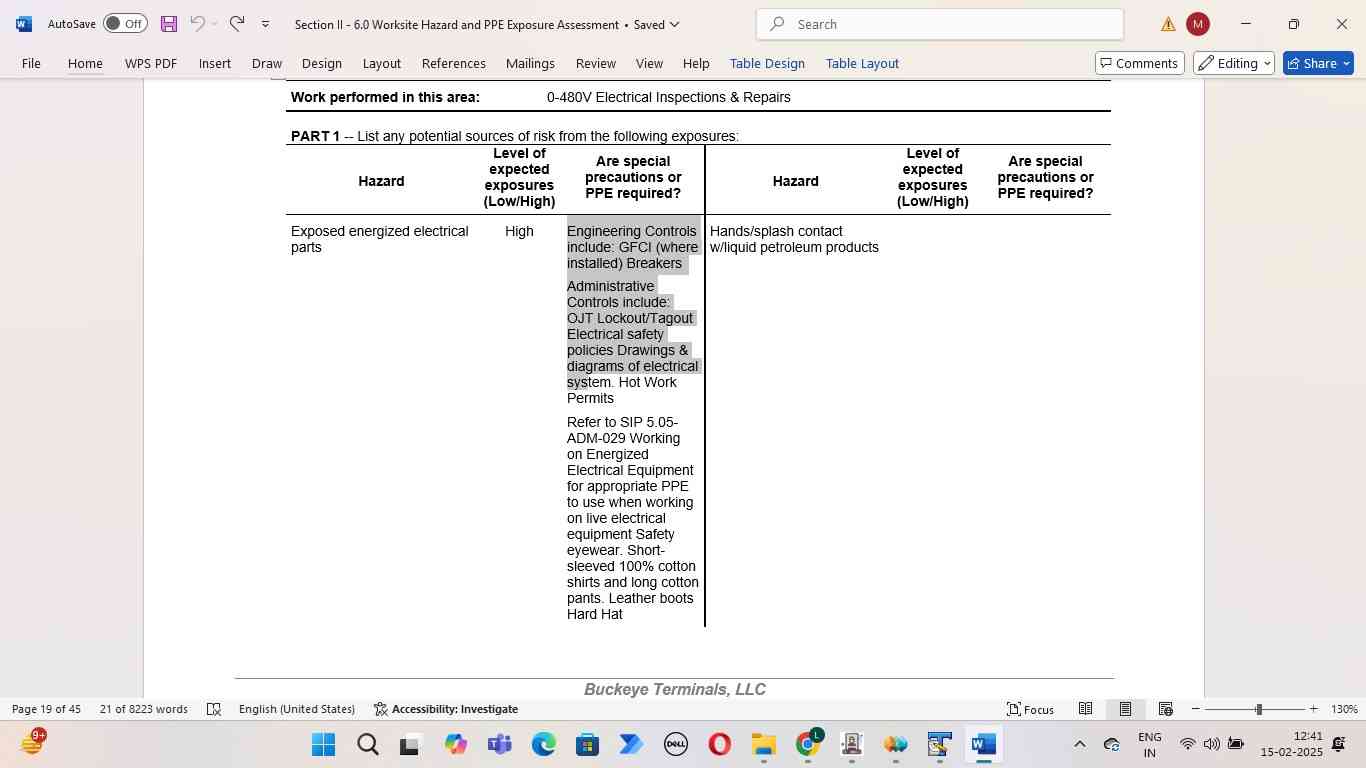Click the Undo arrow icon
This screenshot has width=1366, height=768.
[x=198, y=24]
